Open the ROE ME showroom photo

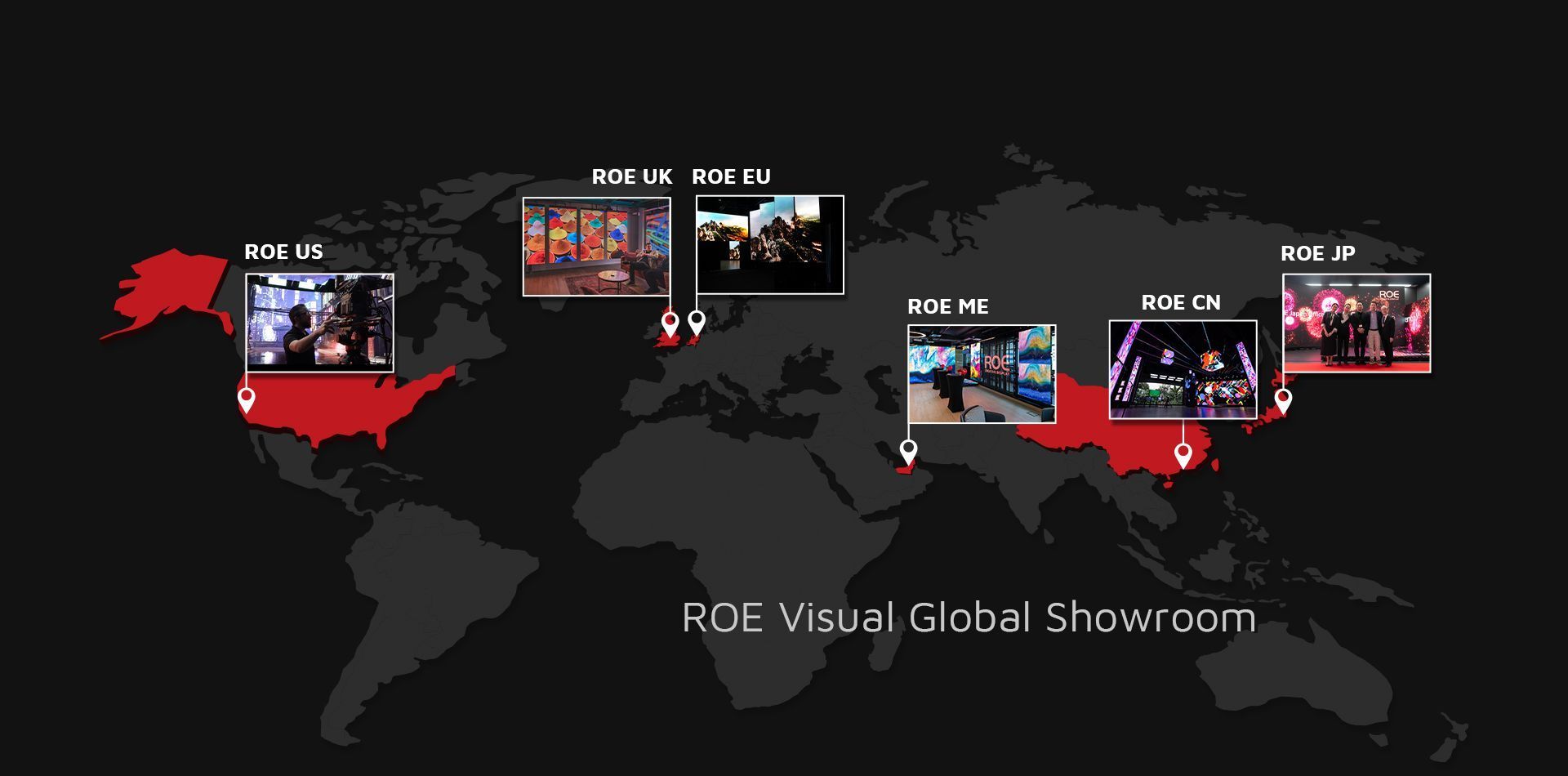(982, 374)
